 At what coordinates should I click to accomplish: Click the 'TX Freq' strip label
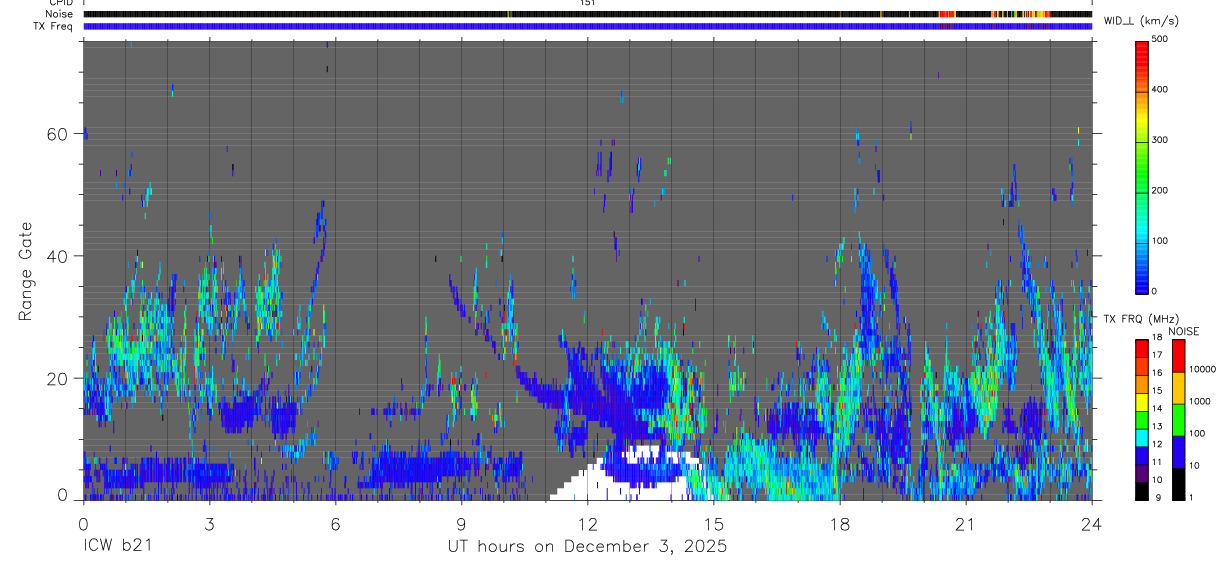pyautogui.click(x=54, y=26)
